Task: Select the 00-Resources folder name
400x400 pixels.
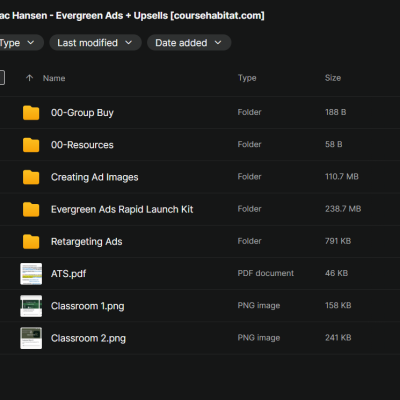Action: [82, 145]
